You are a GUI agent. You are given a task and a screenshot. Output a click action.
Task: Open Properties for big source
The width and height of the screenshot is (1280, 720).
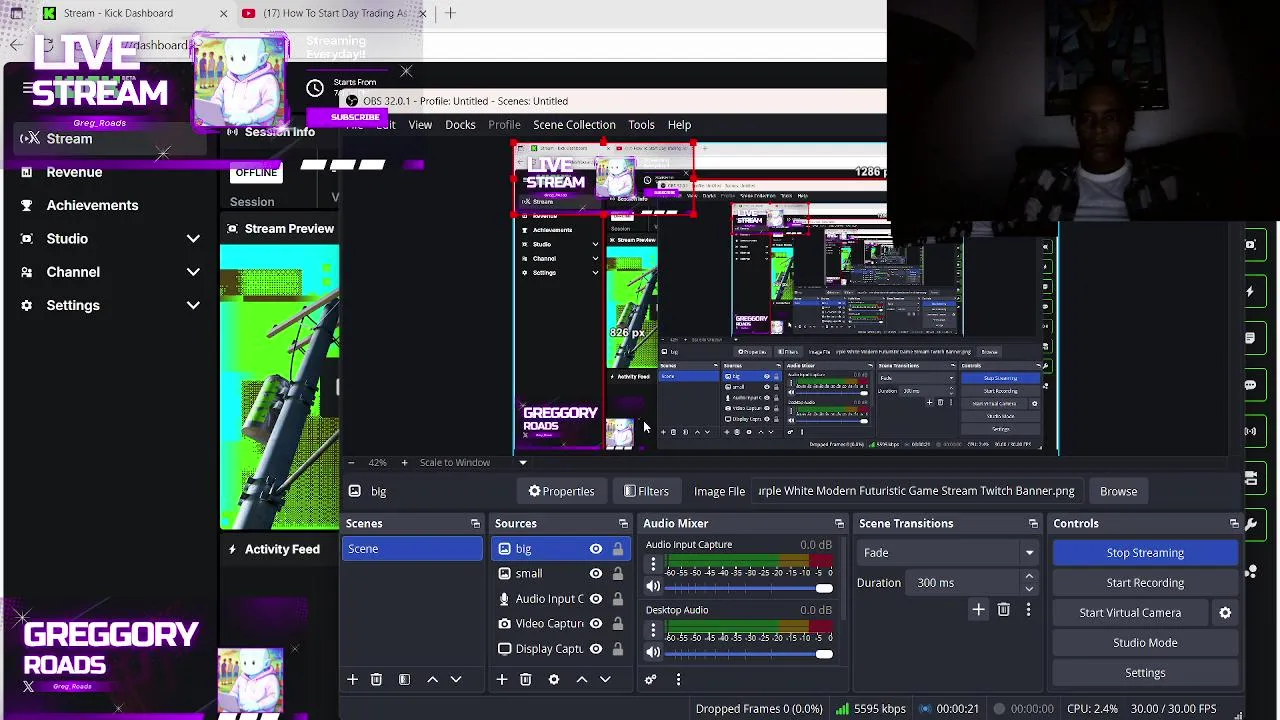561,491
